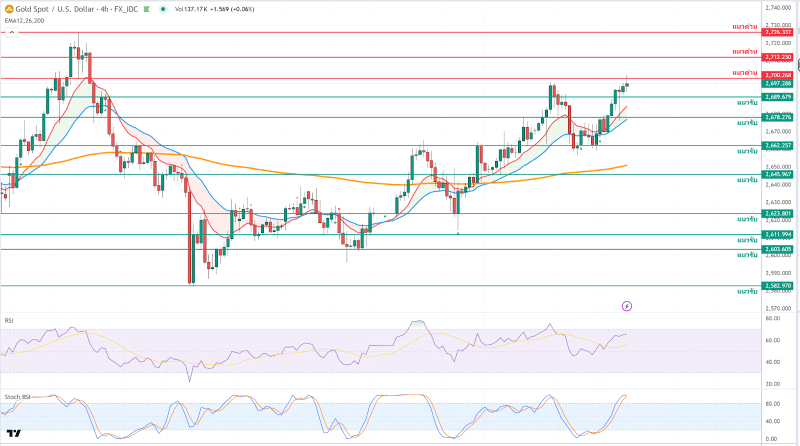This screenshot has height=446, width=800.
Task: Click the TradingView logo in bottom-left corner
Action: (x=14, y=433)
